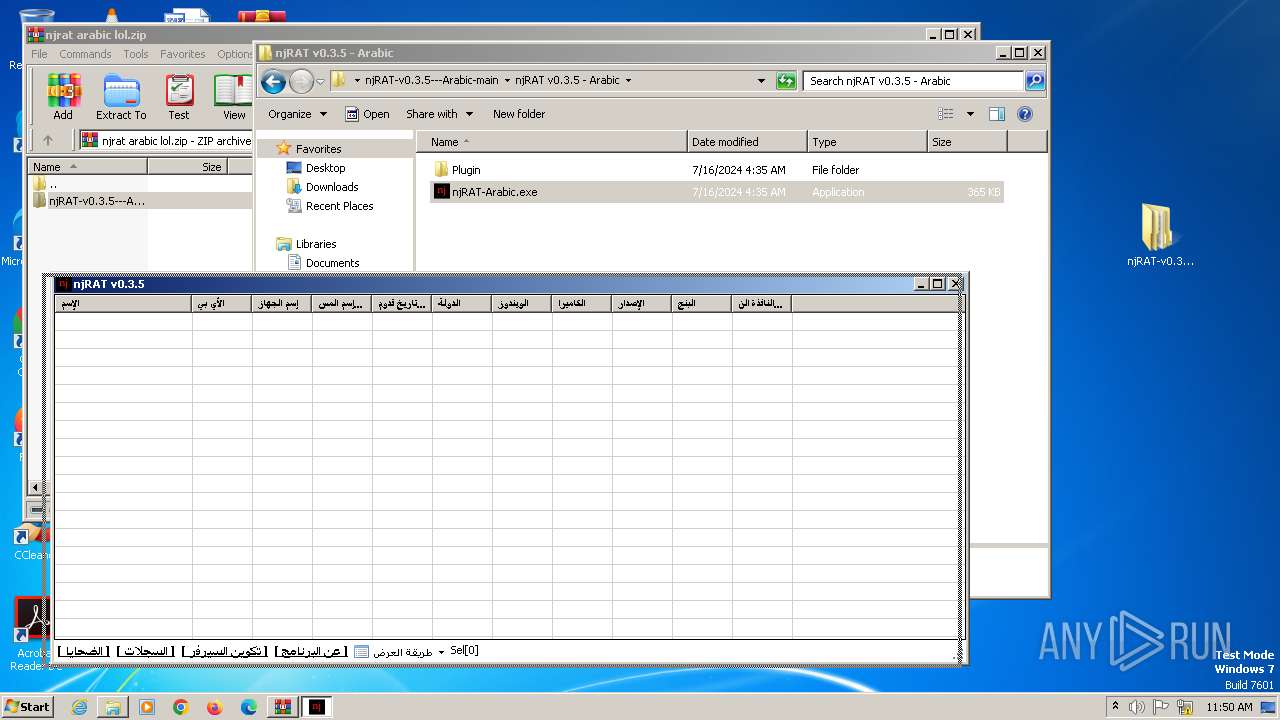Open the Favorites menu in WinRAR
This screenshot has width=1280, height=720.
coord(183,54)
